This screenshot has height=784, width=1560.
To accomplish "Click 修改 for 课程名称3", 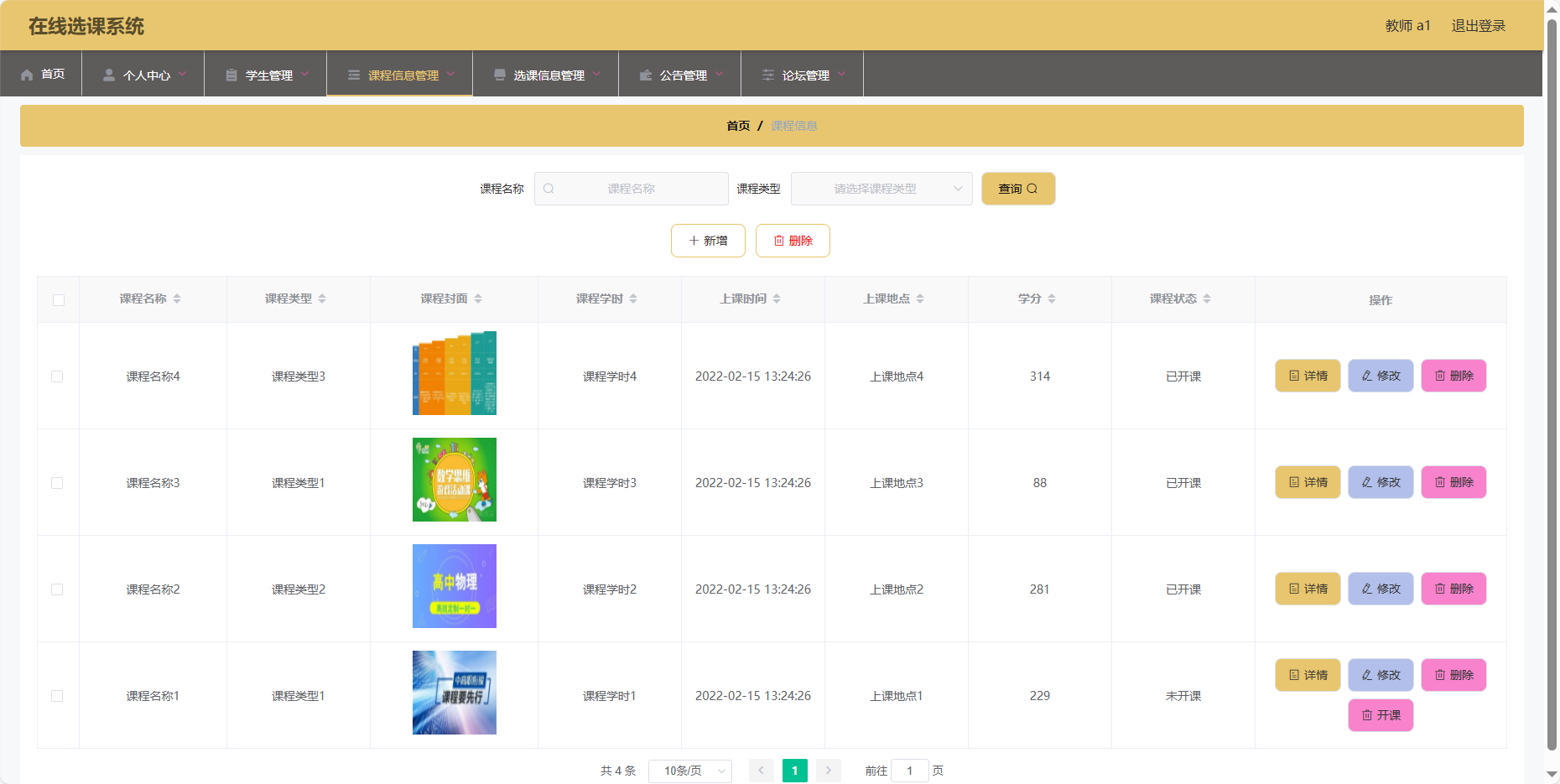I will (x=1381, y=482).
